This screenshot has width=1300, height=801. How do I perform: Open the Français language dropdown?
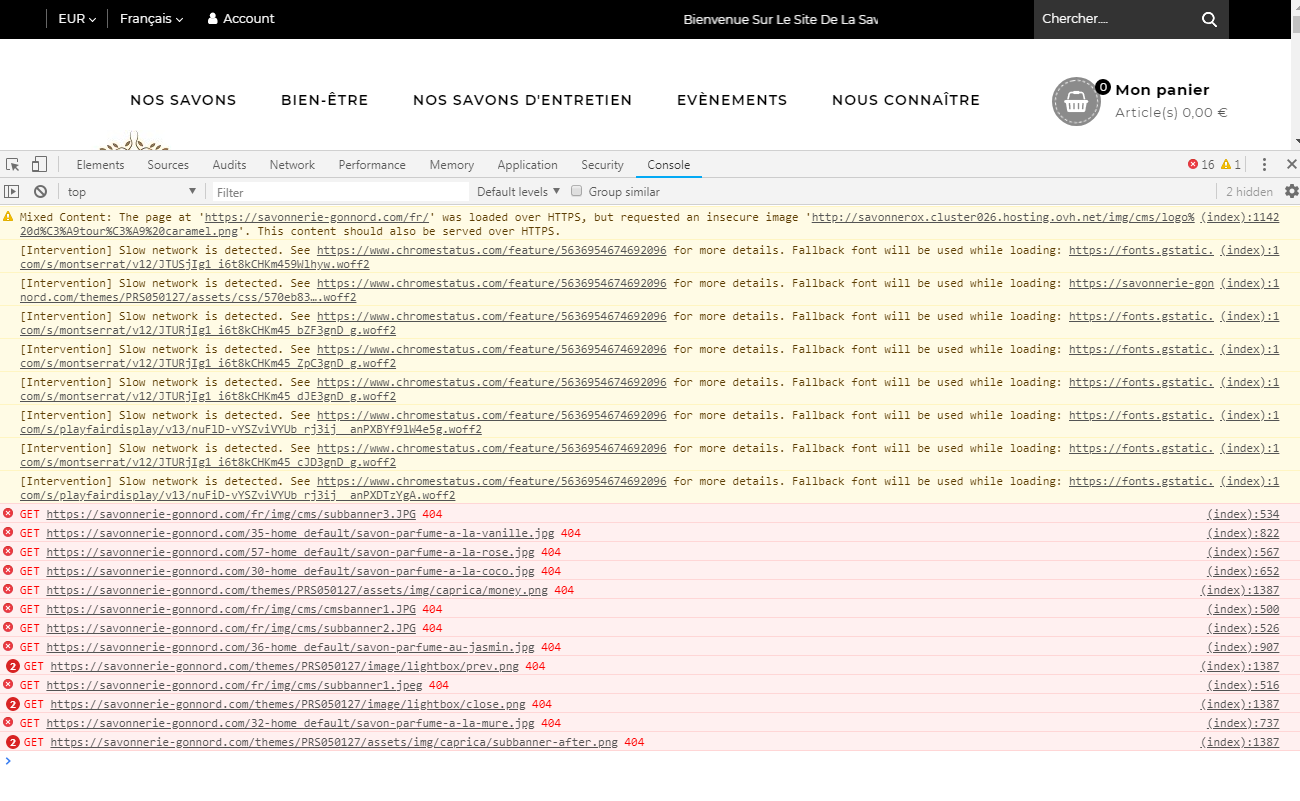(151, 19)
